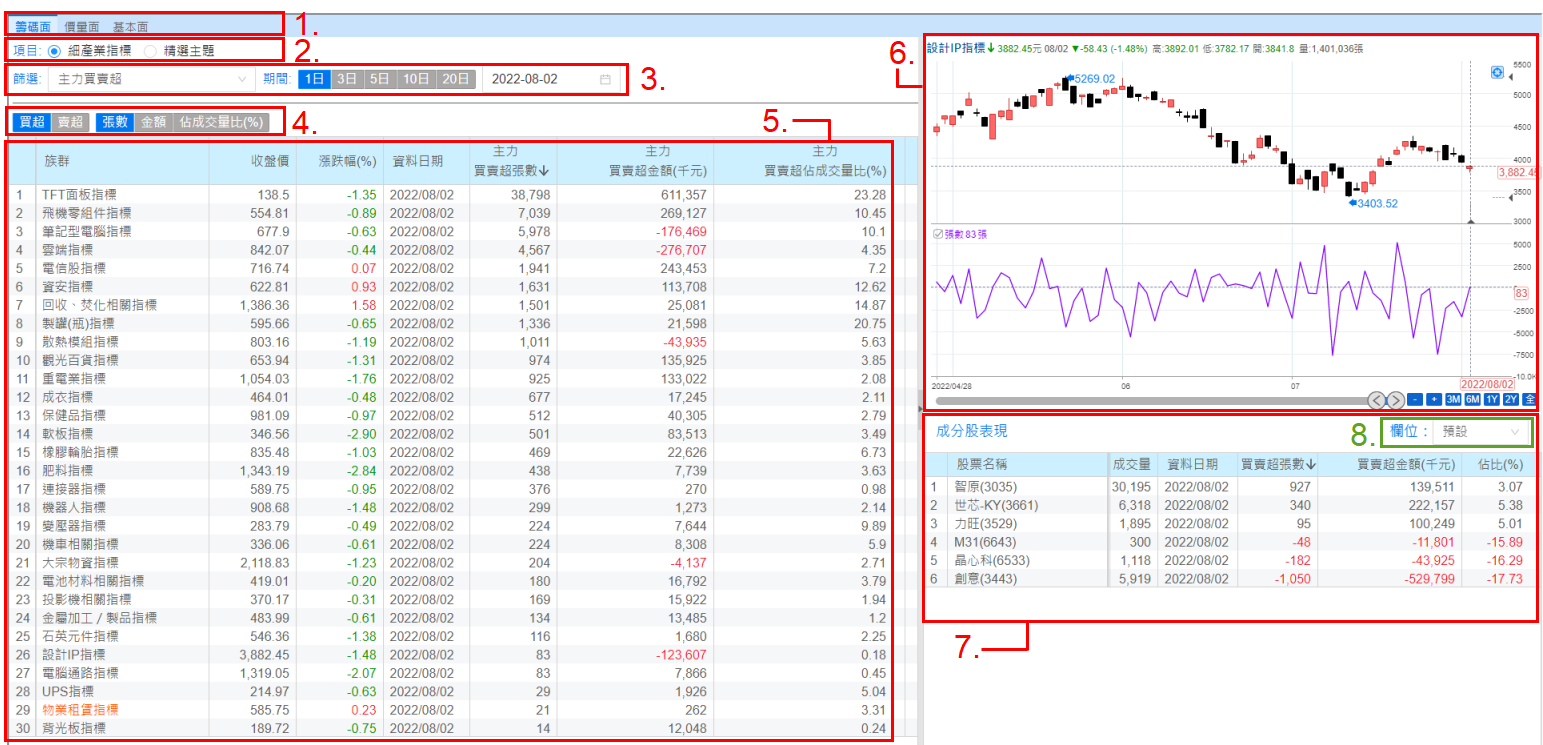Switch to the 價量面 tab
The width and height of the screenshot is (1543, 745).
tap(81, 26)
